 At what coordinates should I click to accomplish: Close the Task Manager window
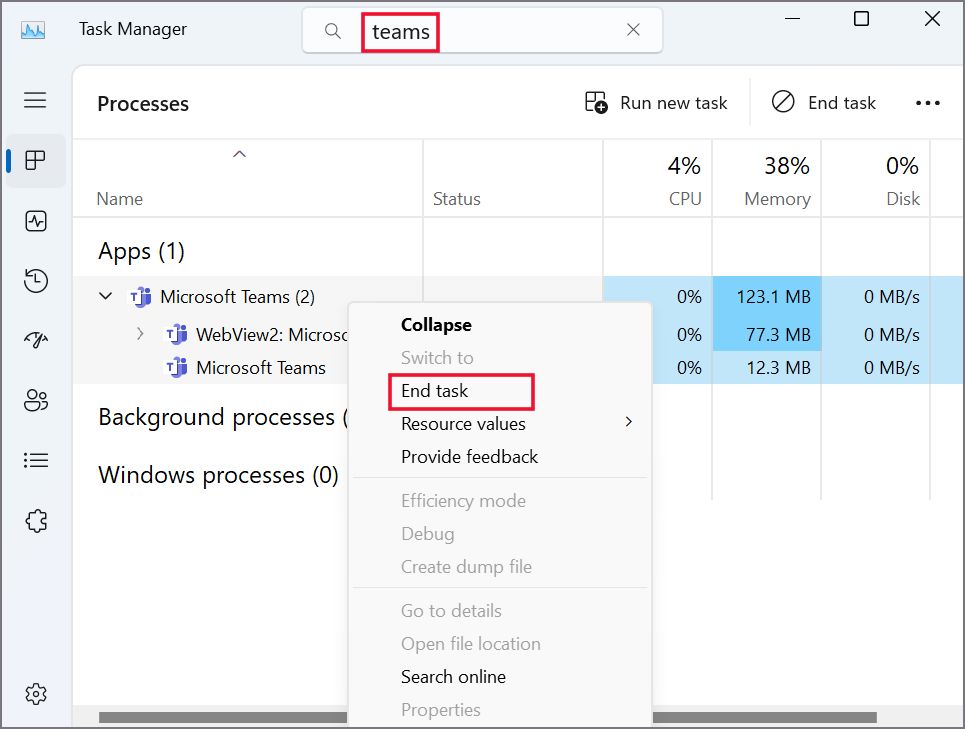point(932,19)
